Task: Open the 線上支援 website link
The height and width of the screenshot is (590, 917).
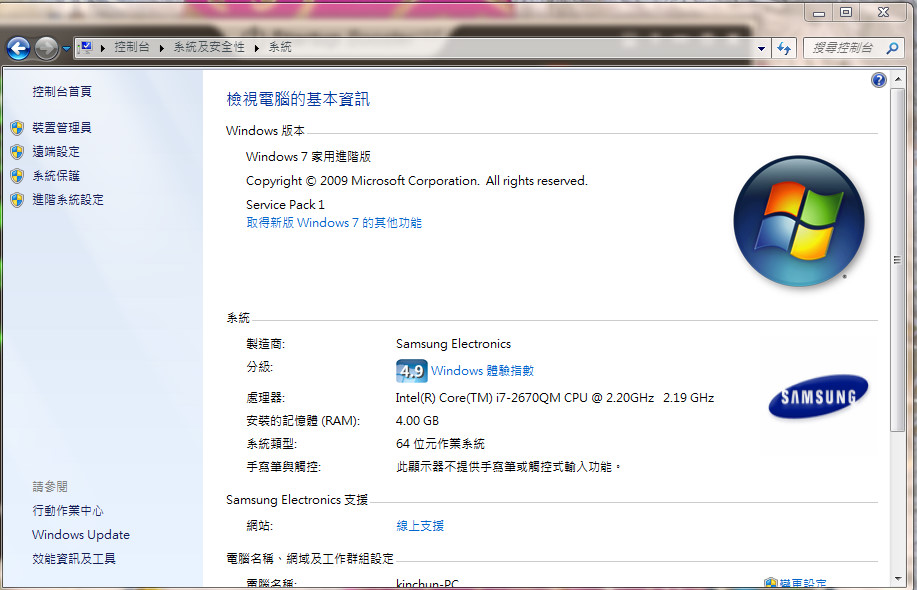Action: coord(420,526)
